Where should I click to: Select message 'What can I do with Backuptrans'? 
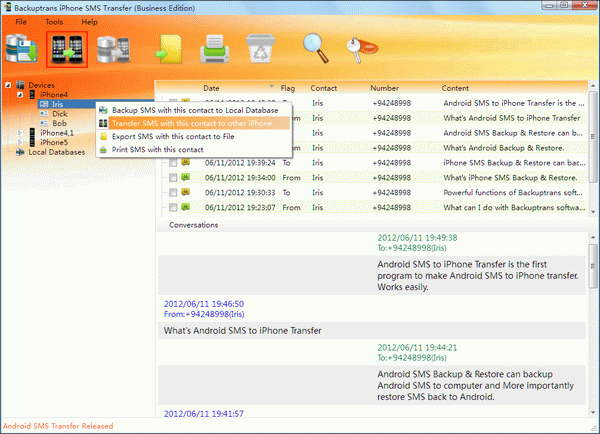pyautogui.click(x=514, y=207)
